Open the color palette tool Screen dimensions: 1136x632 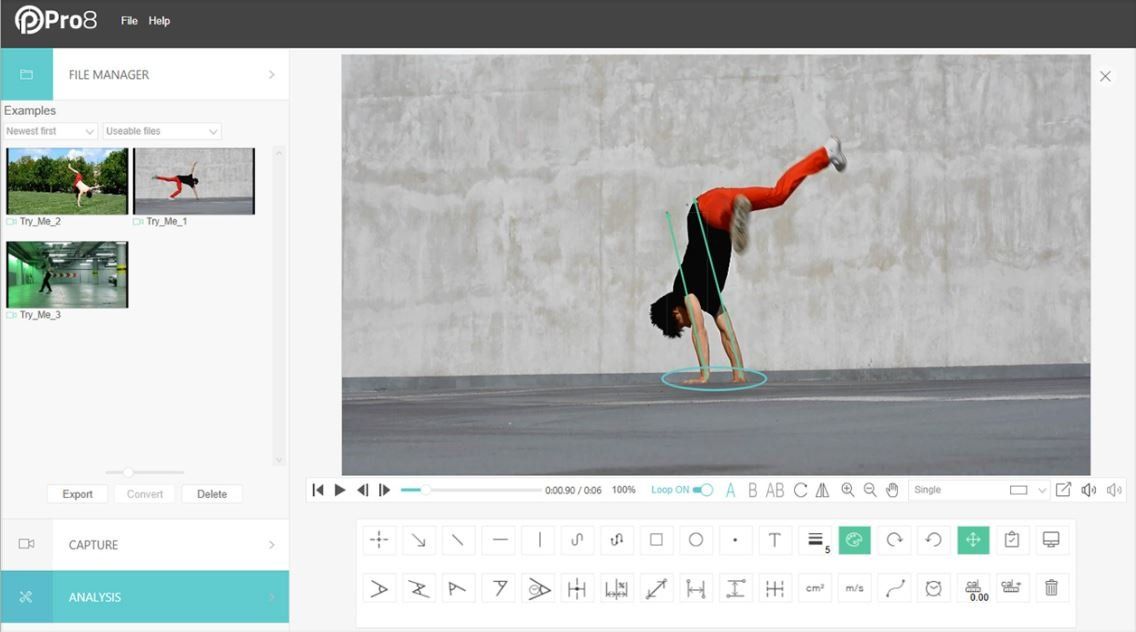pos(854,540)
